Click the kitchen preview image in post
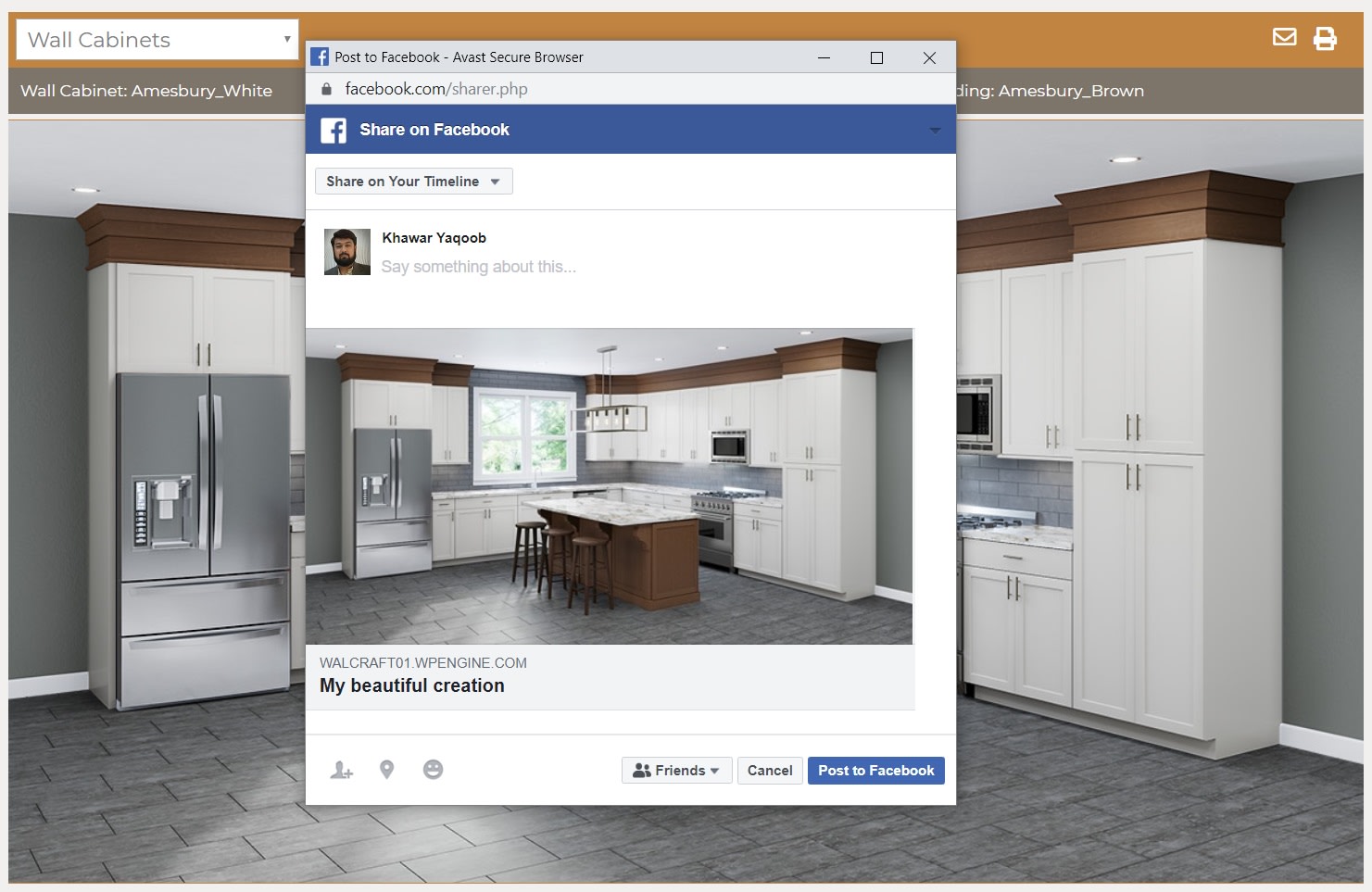Image resolution: width=1372 pixels, height=892 pixels. (x=609, y=486)
